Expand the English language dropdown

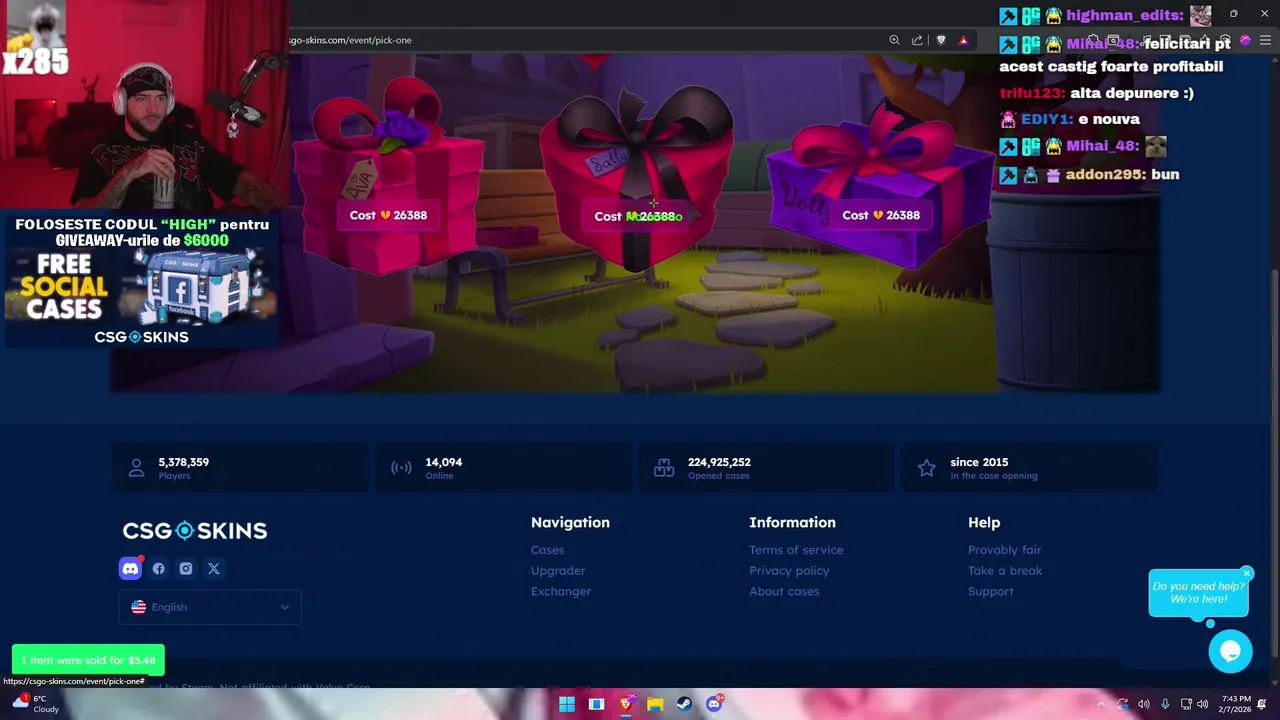tap(210, 607)
